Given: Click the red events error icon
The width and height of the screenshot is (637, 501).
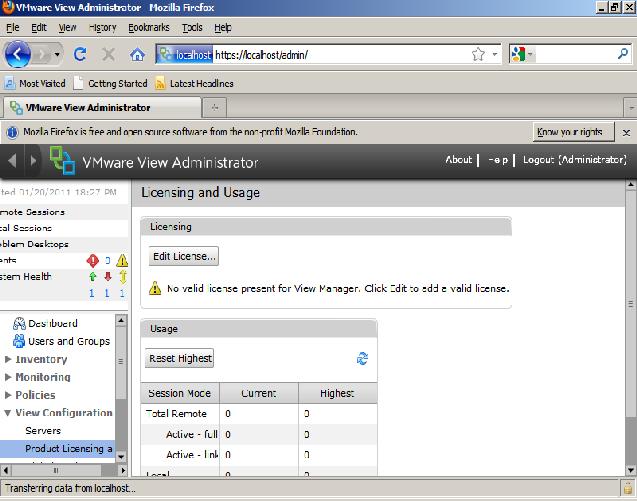Looking at the screenshot, I should [x=93, y=260].
